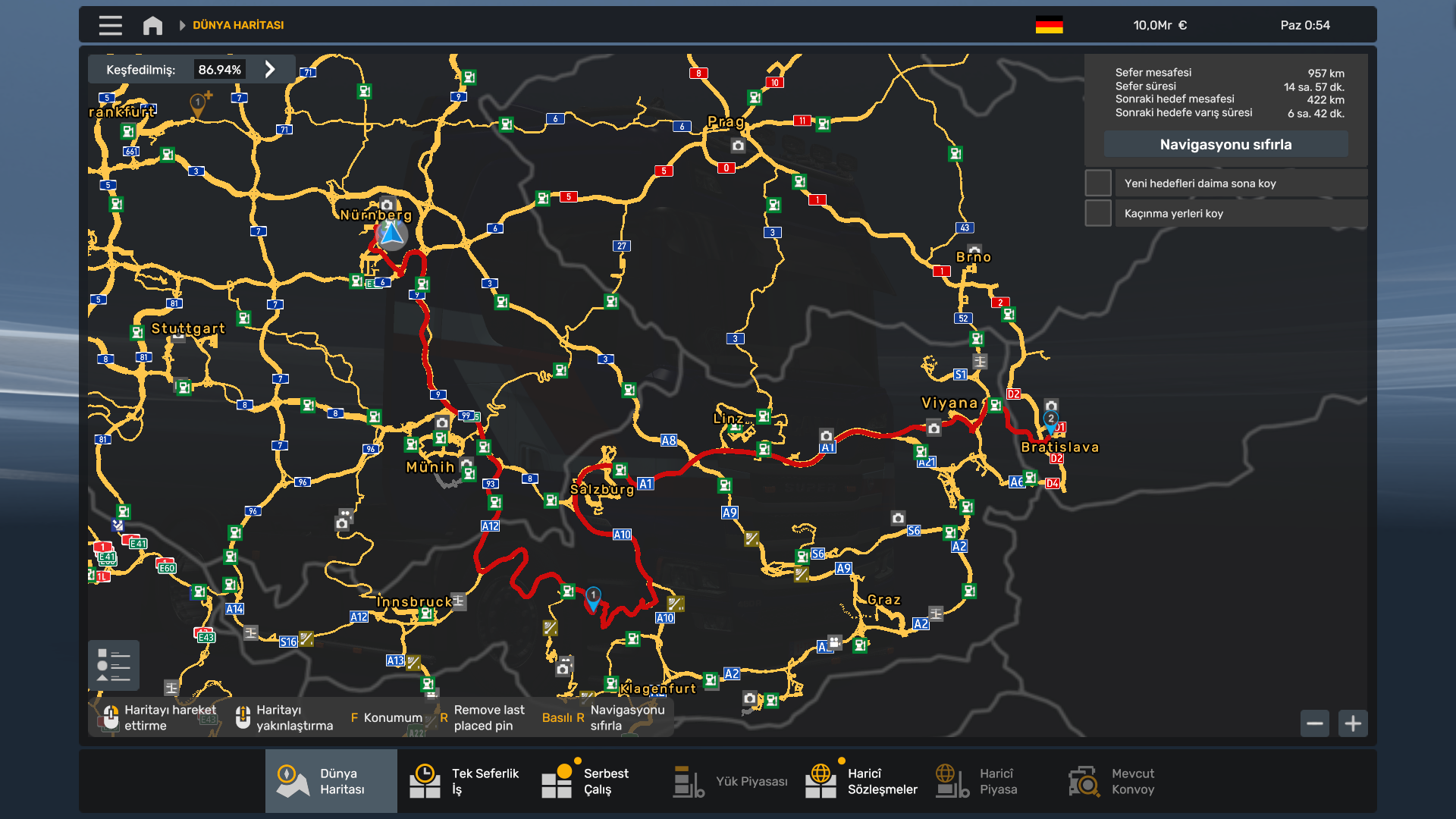1456x819 pixels.
Task: Zoom in the map with plus
Action: (x=1353, y=723)
